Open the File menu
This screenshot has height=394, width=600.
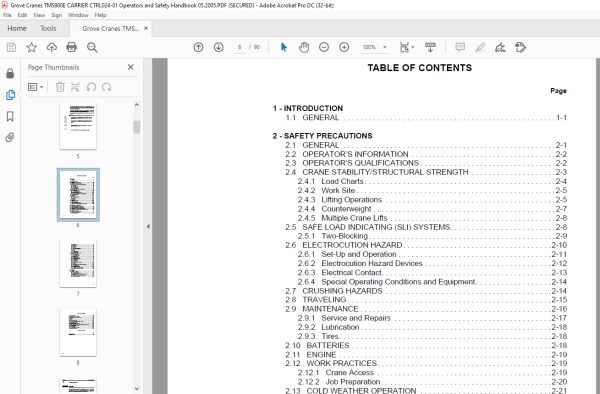click(7, 15)
